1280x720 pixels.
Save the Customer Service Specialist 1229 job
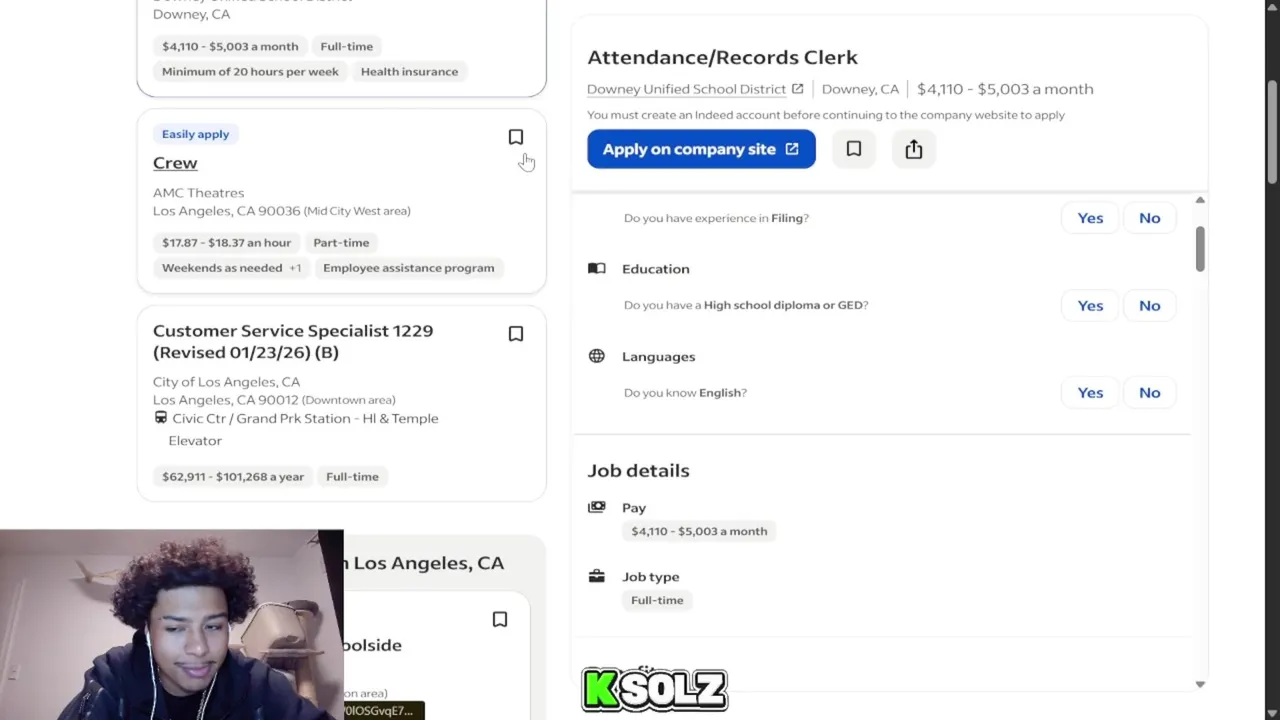click(x=516, y=334)
